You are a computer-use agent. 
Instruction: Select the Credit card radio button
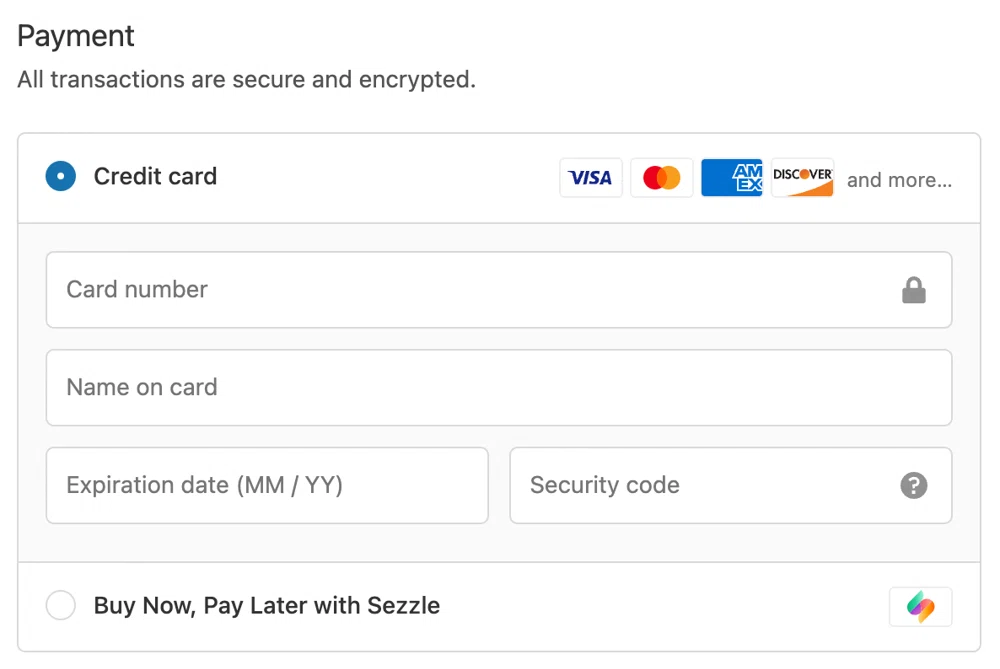pyautogui.click(x=61, y=177)
